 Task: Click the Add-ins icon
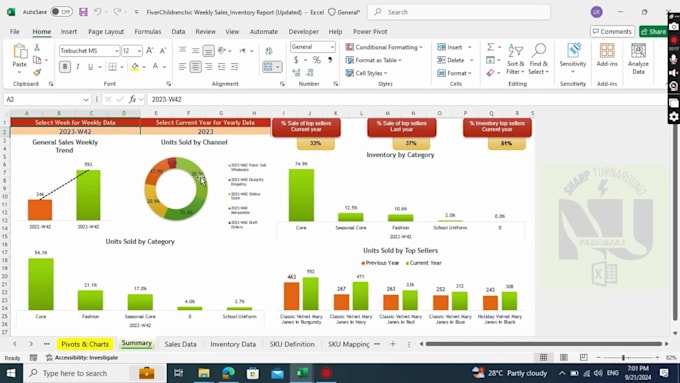(x=607, y=51)
